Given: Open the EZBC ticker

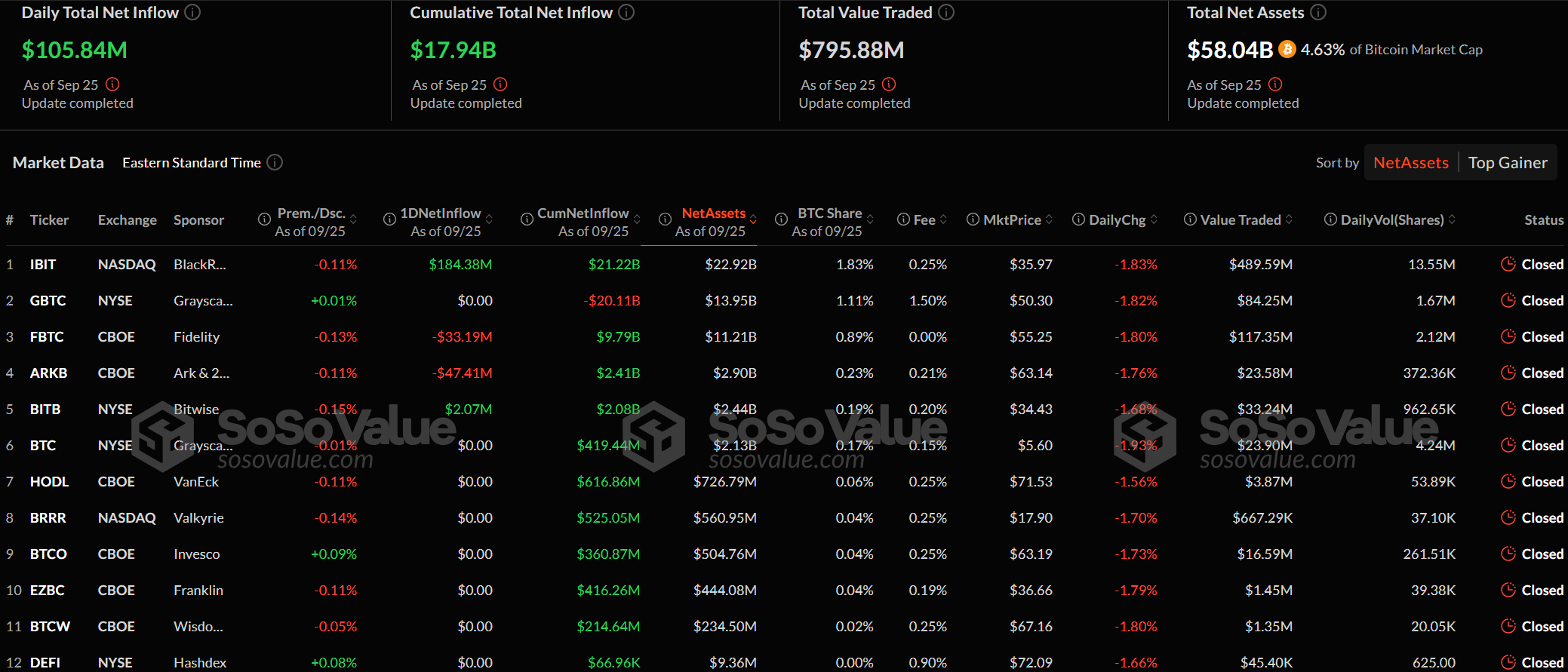Looking at the screenshot, I should [x=47, y=590].
